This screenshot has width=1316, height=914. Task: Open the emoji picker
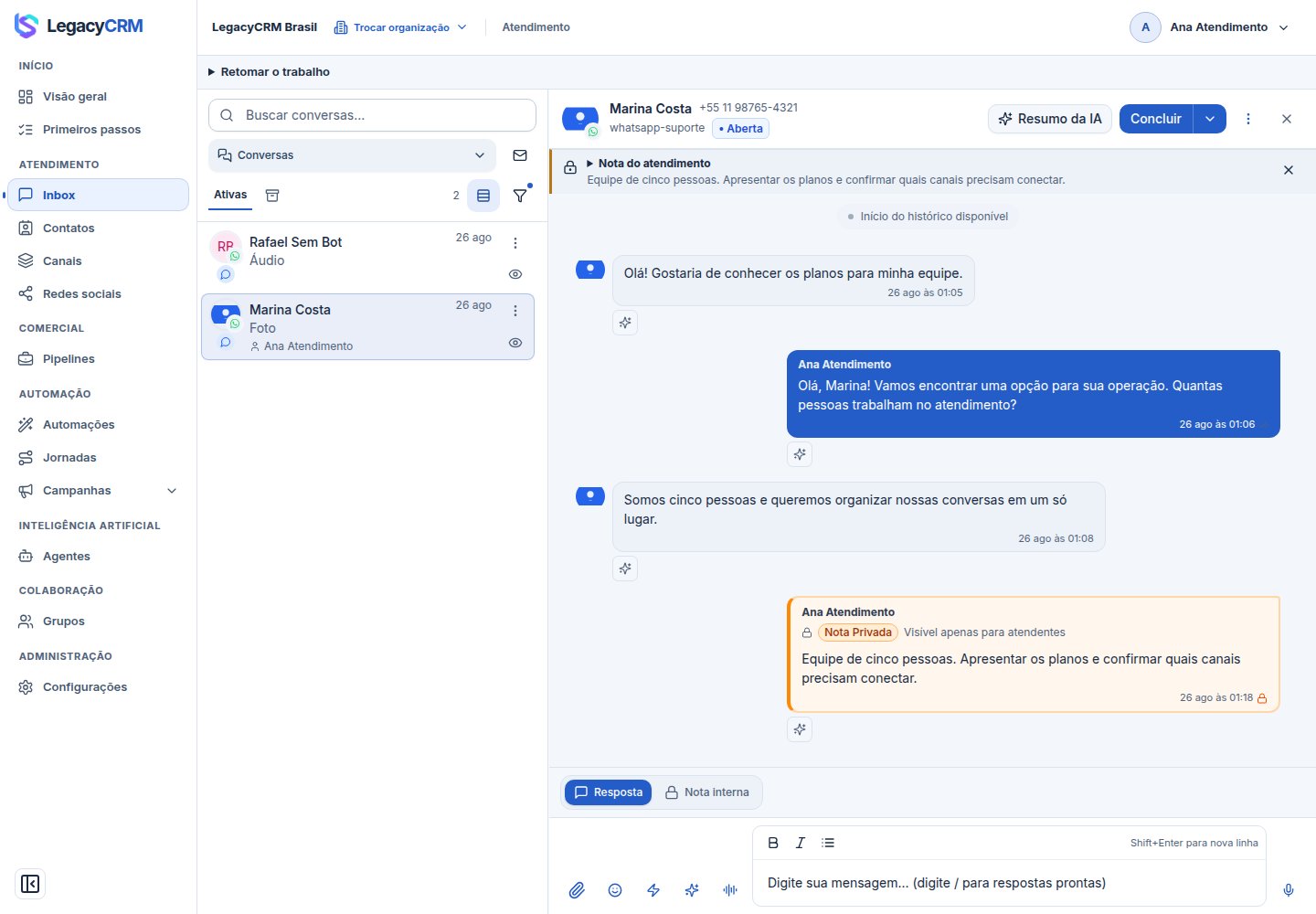point(615,890)
